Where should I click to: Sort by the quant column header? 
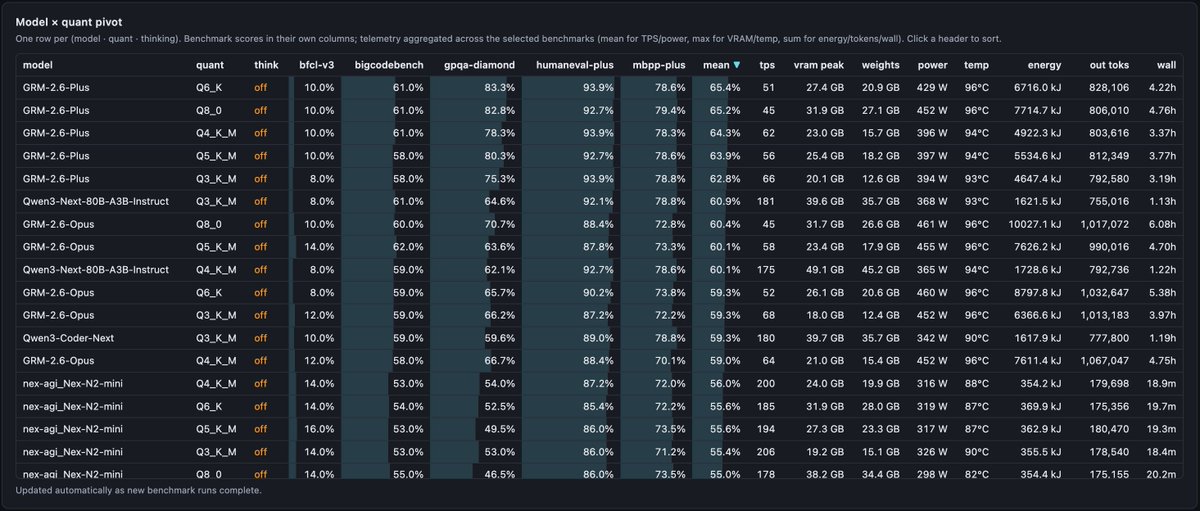tap(210, 65)
